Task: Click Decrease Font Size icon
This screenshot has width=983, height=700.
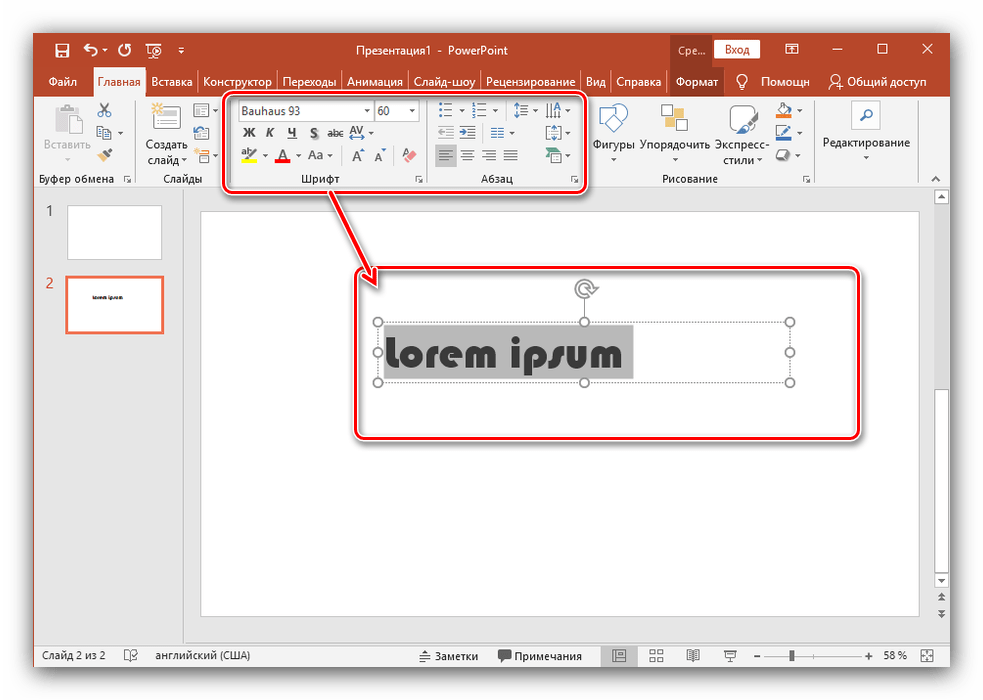Action: click(x=380, y=155)
